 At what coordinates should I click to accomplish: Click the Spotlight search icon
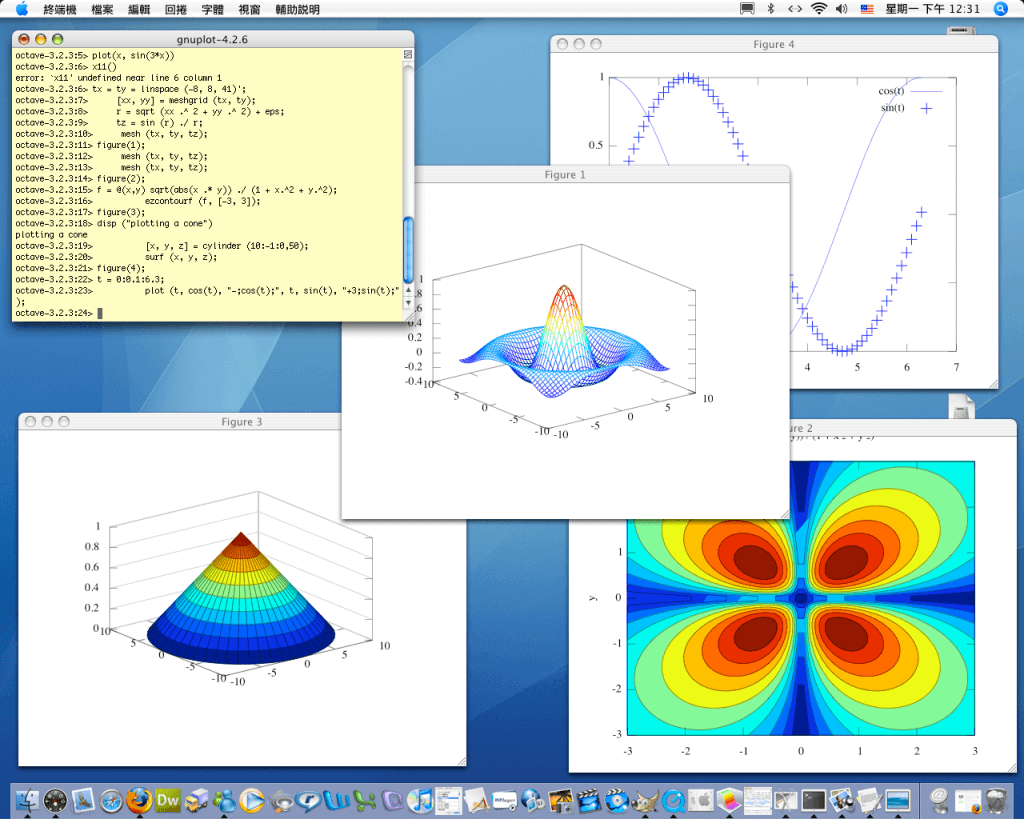click(x=1001, y=9)
